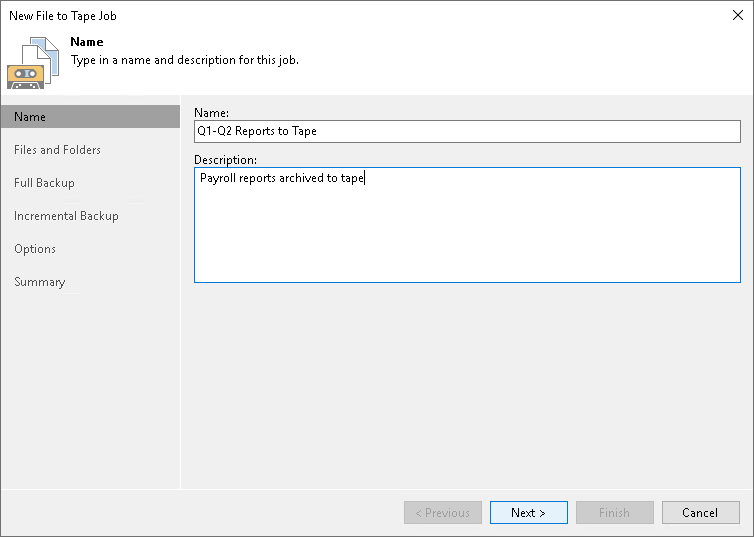The width and height of the screenshot is (754, 537).
Task: Click the 'Name:' field label
Action: (212, 112)
